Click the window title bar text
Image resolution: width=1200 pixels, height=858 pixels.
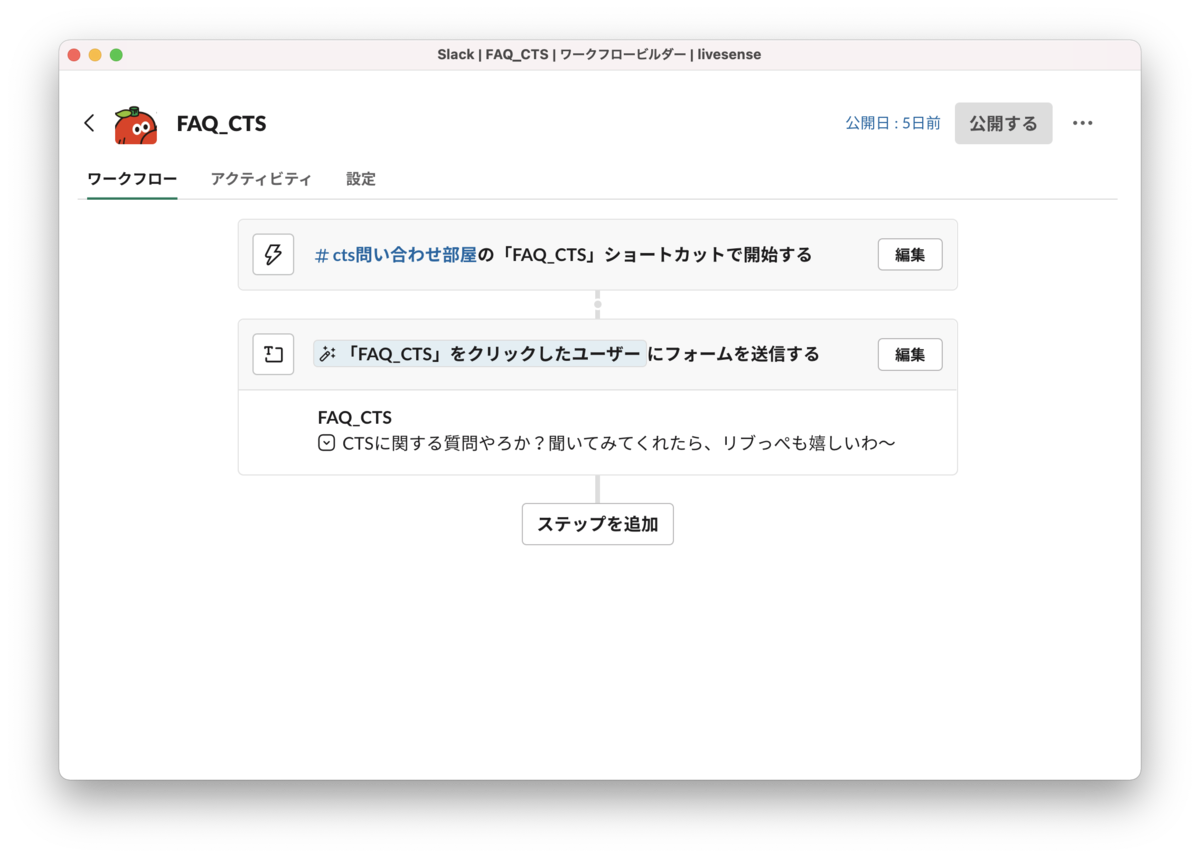point(599,55)
